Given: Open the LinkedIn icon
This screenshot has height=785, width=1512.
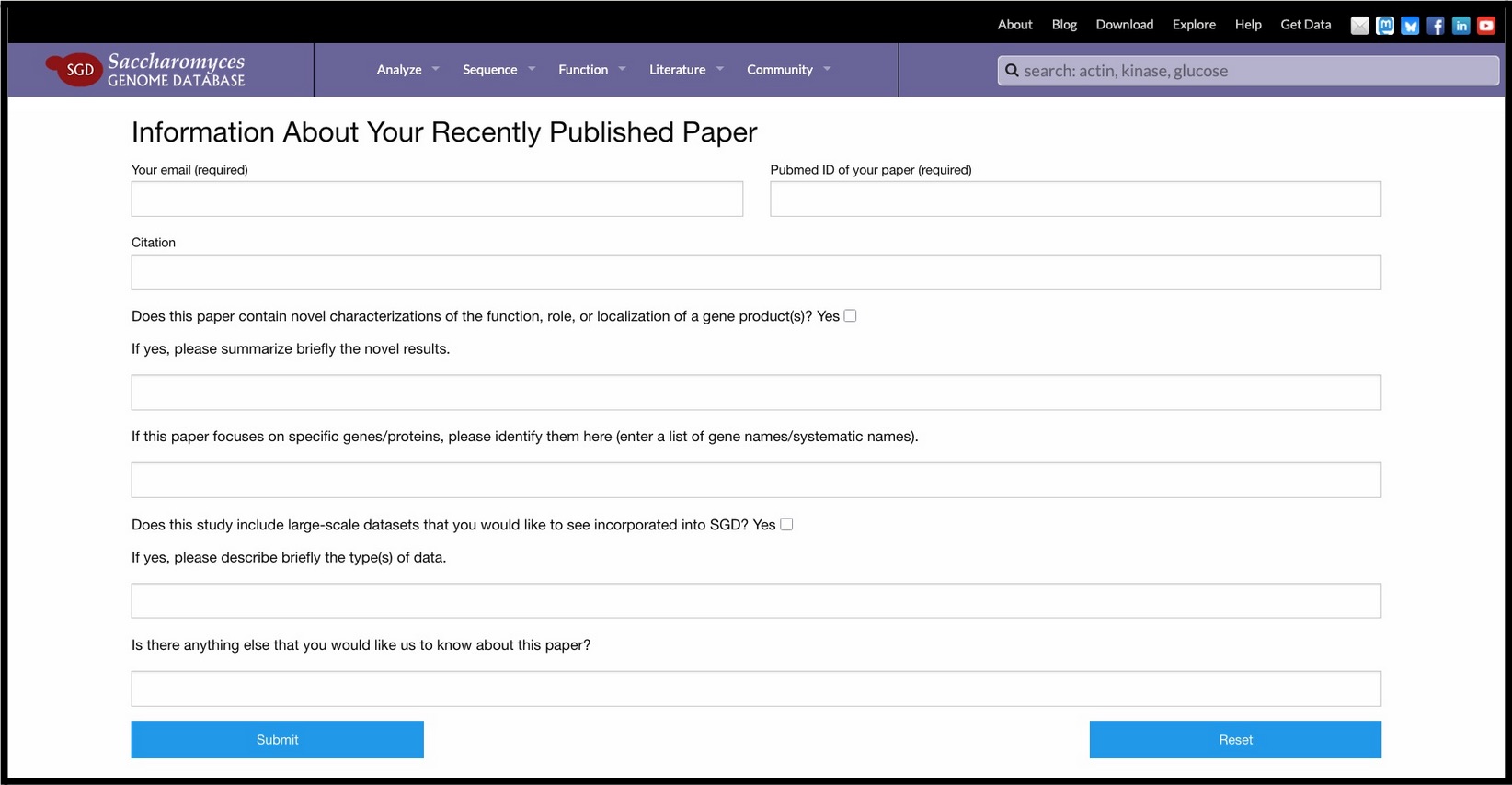Looking at the screenshot, I should pos(1460,26).
